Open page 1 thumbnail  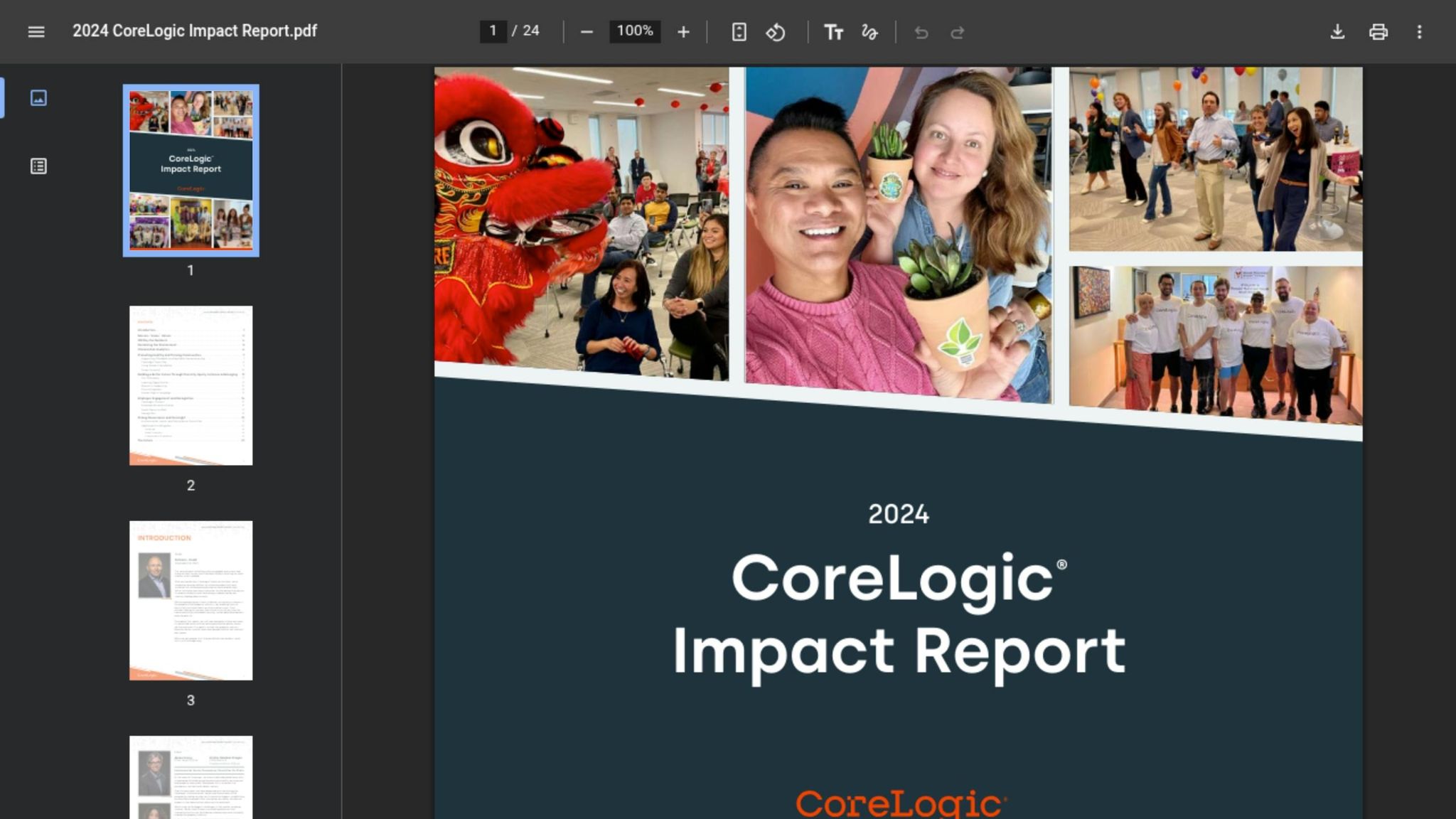tap(191, 171)
